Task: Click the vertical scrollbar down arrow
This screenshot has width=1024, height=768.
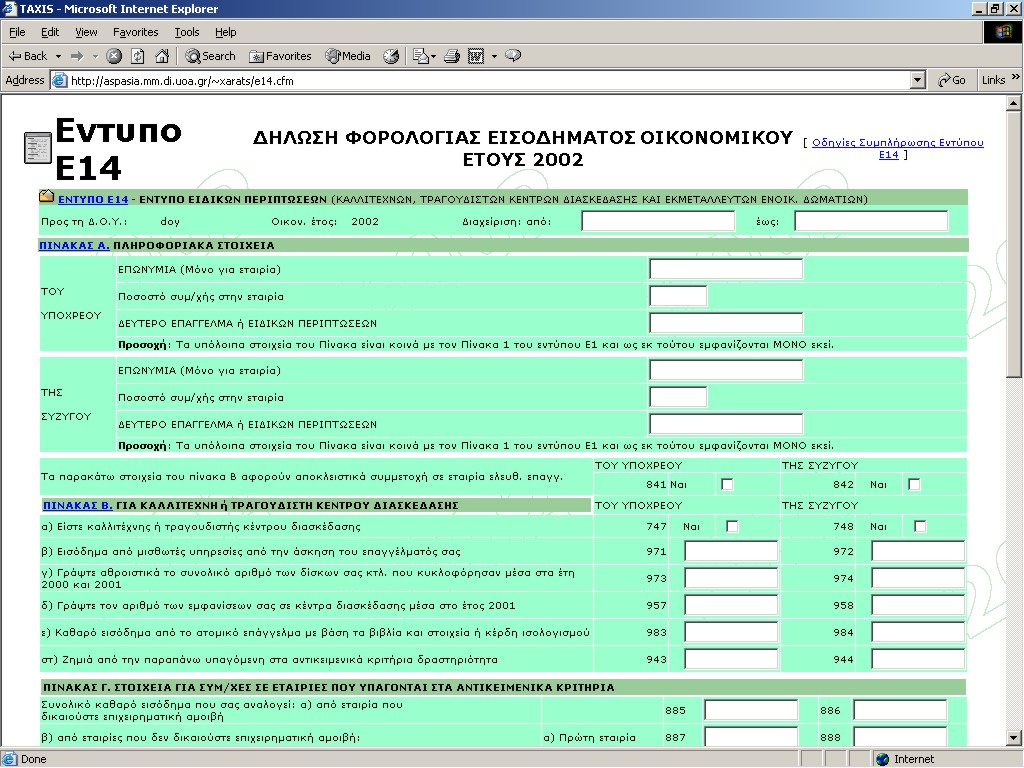Action: click(x=1014, y=739)
